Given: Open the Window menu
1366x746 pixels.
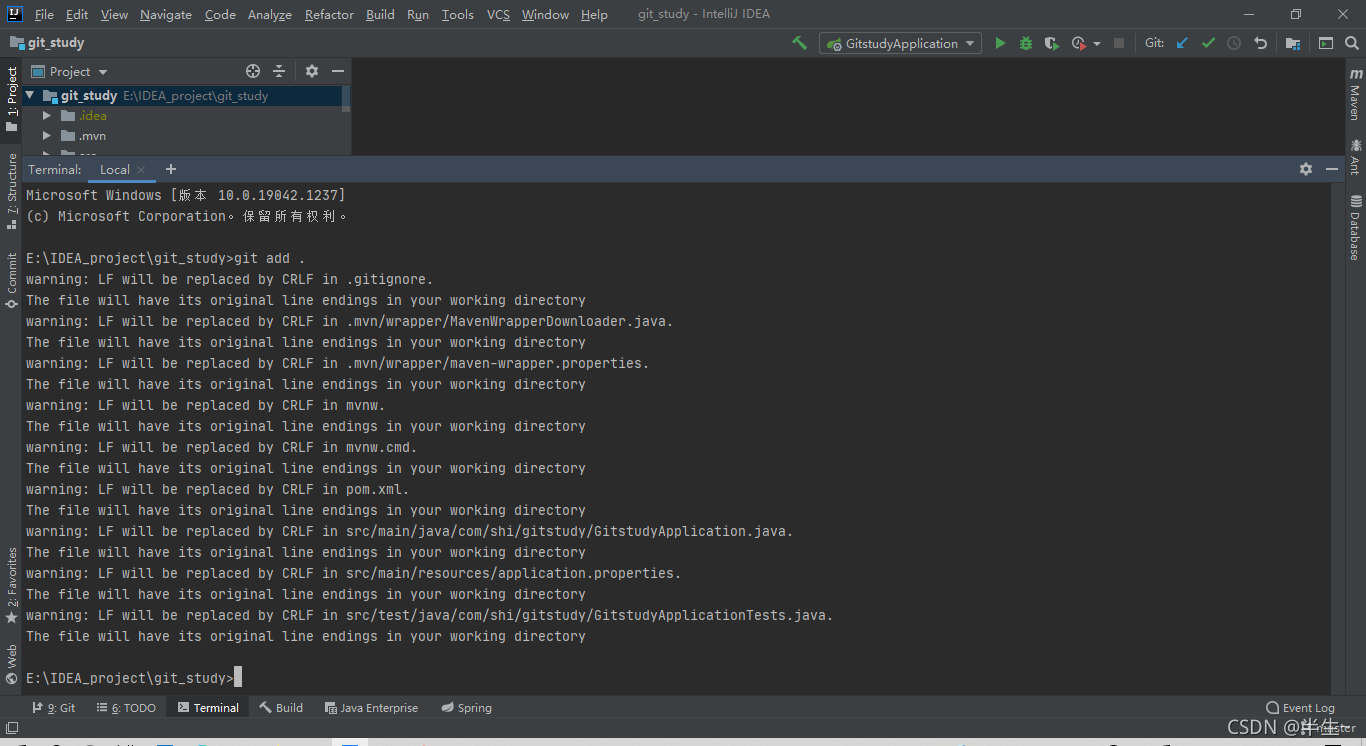Looking at the screenshot, I should [x=545, y=14].
